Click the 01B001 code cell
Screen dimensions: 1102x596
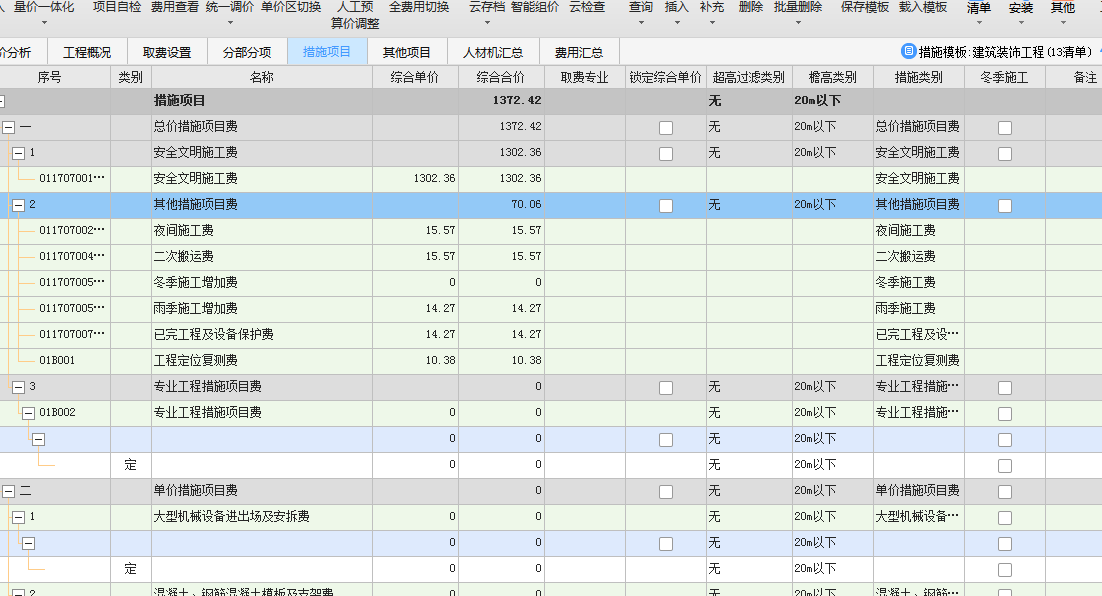click(57, 361)
